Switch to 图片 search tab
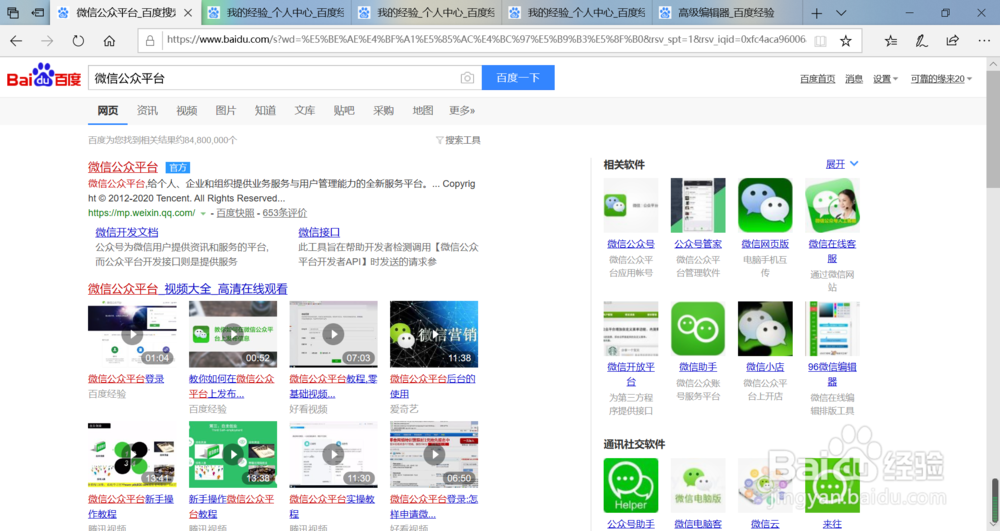 (x=226, y=110)
